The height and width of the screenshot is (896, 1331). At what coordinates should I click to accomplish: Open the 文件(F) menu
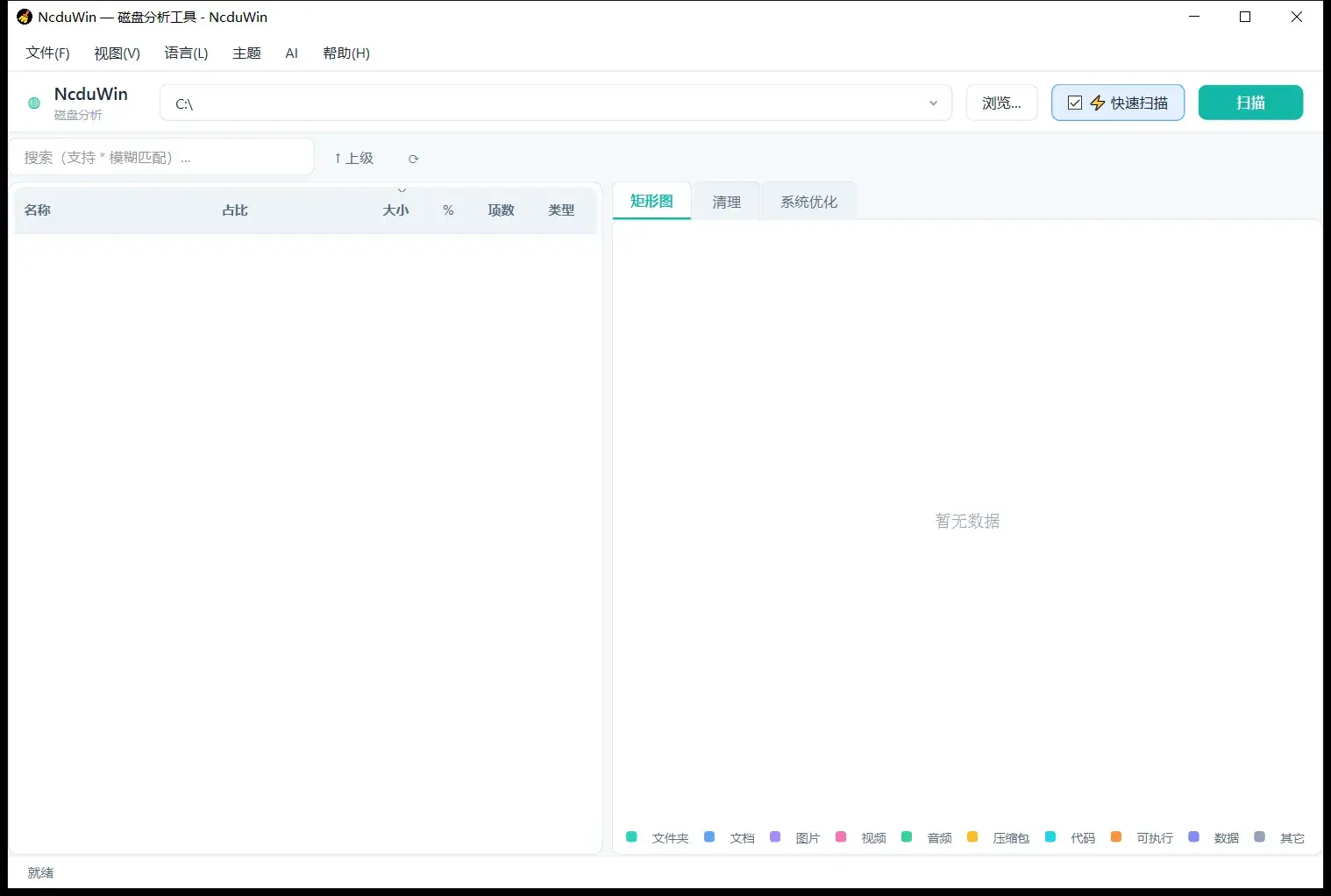pyautogui.click(x=47, y=53)
